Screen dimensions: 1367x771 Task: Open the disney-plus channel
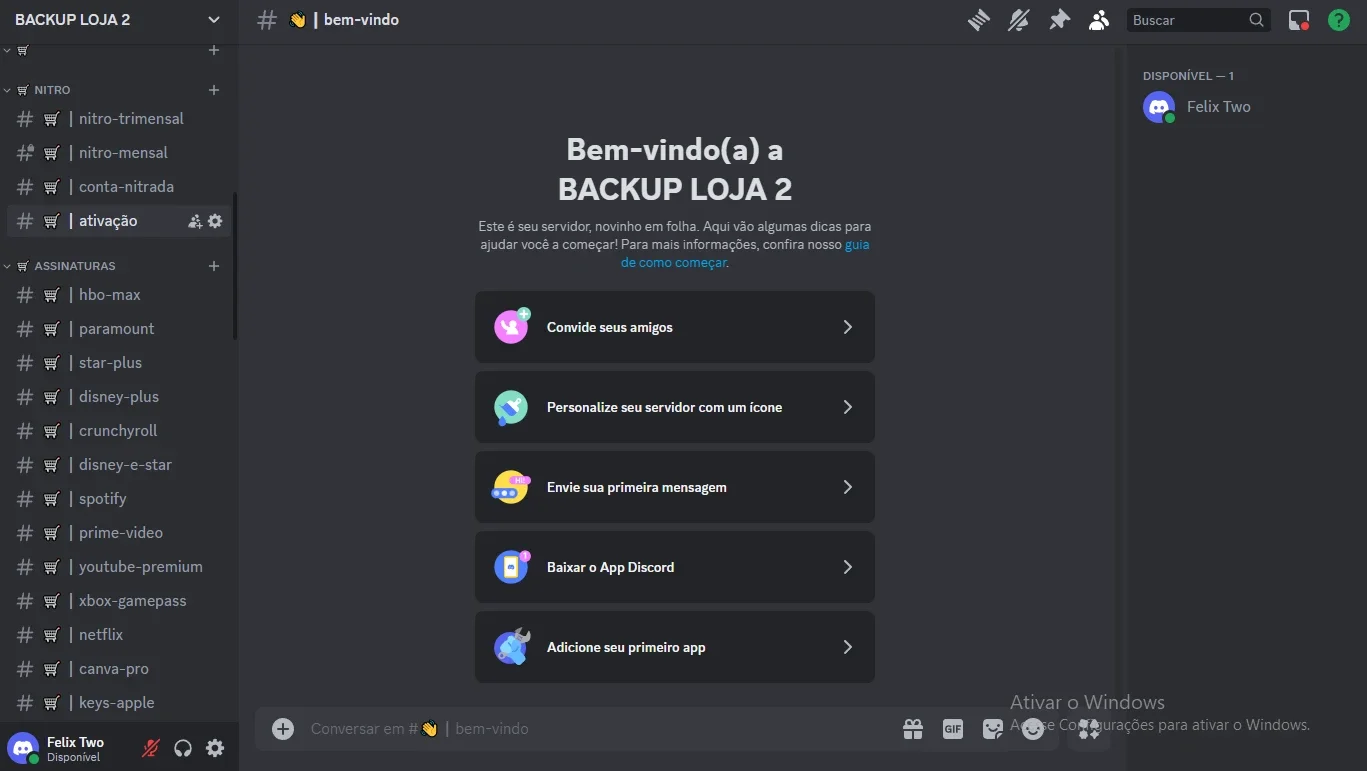pyautogui.click(x=119, y=397)
